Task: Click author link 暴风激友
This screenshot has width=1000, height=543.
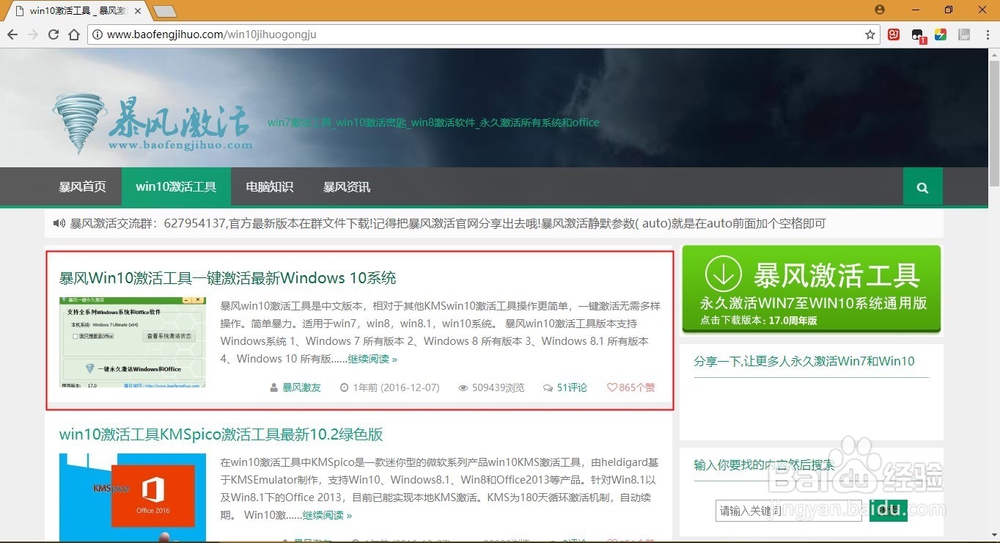Action: point(301,387)
